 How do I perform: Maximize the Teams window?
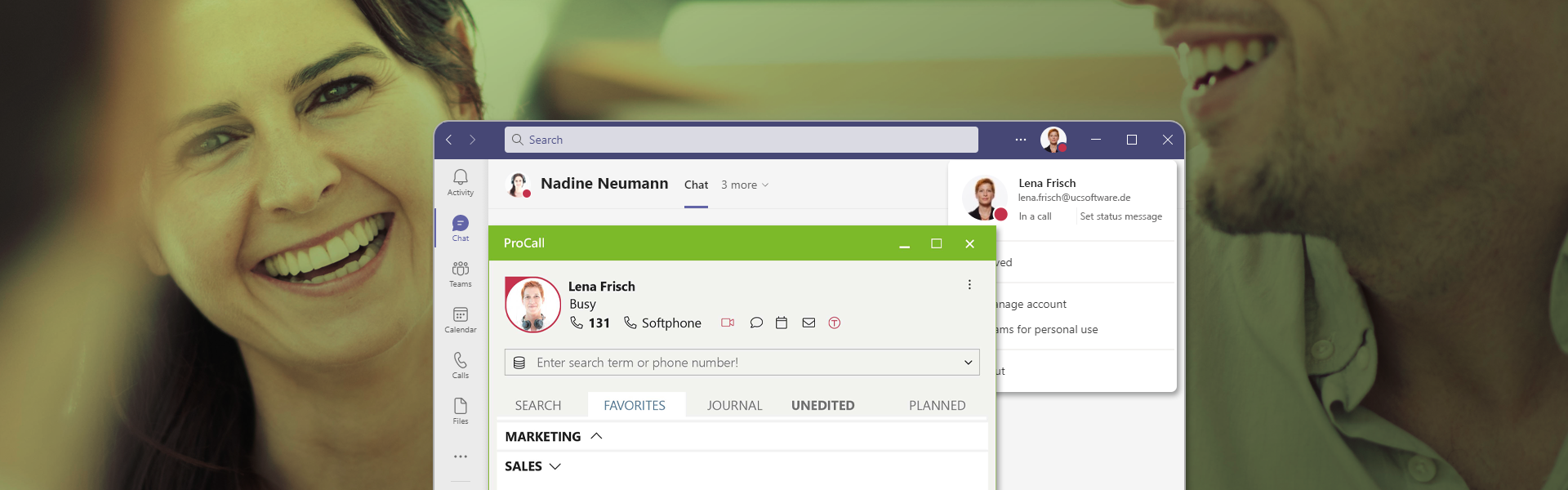point(1132,140)
